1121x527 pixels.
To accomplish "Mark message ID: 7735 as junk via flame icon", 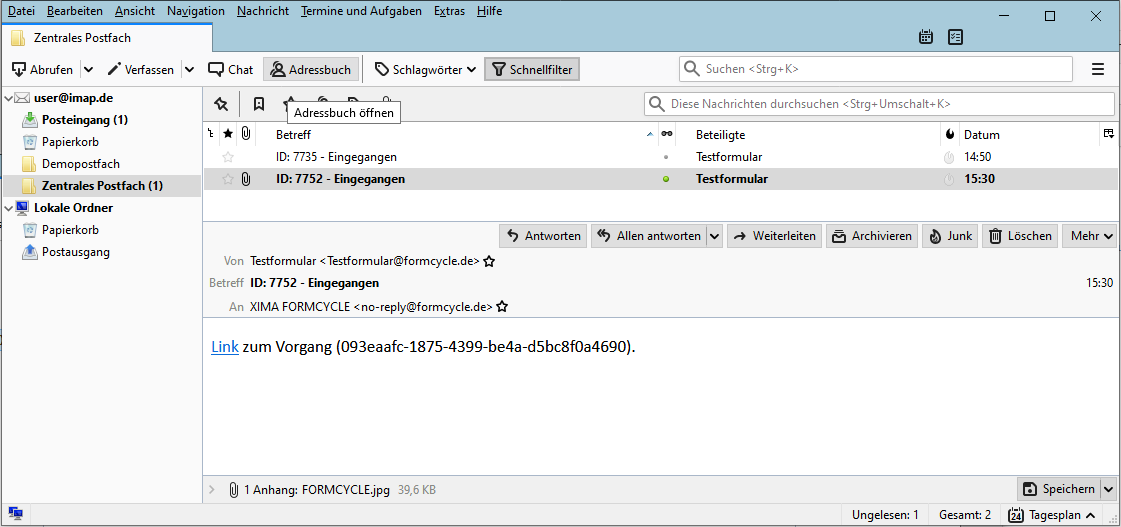I will click(x=949, y=157).
